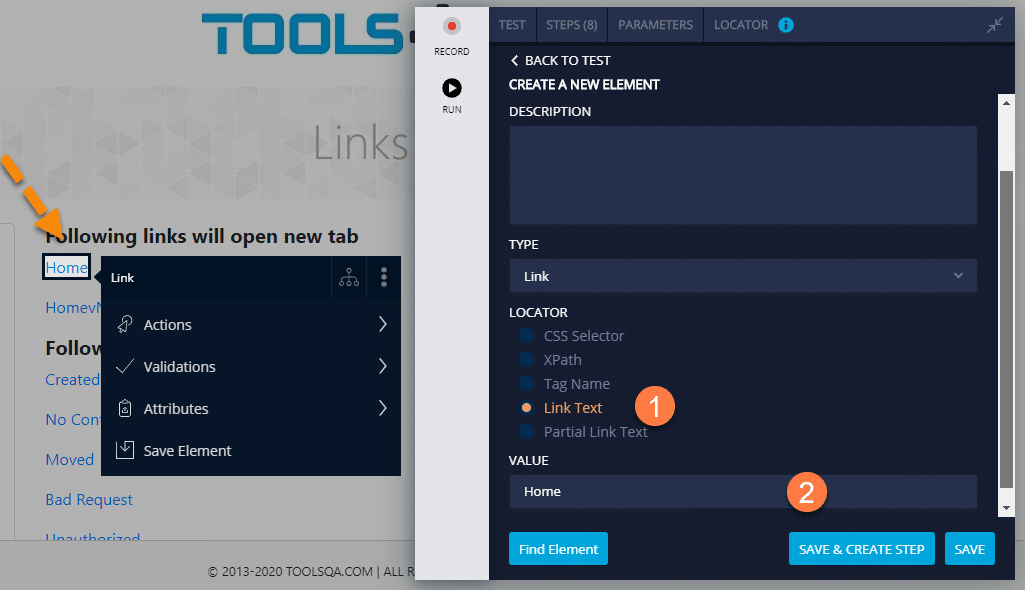This screenshot has height=590, width=1025.
Task: Select the Tag Name locator option
Action: tap(526, 384)
